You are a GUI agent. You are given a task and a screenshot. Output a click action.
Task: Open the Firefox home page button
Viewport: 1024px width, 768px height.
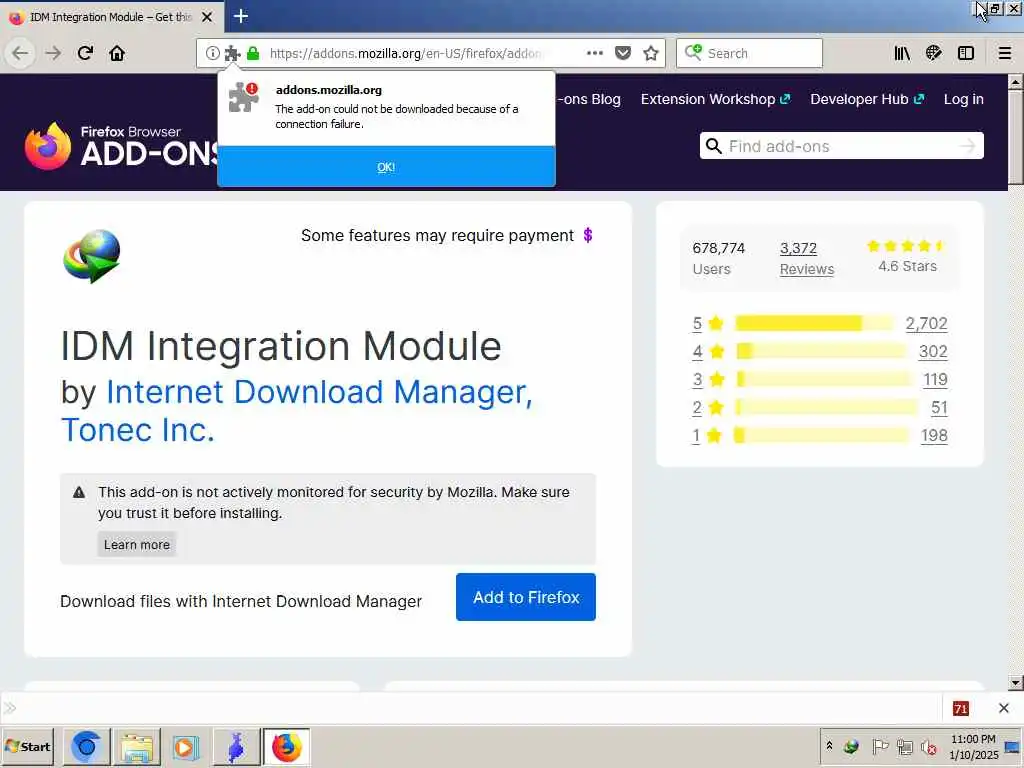[x=117, y=53]
